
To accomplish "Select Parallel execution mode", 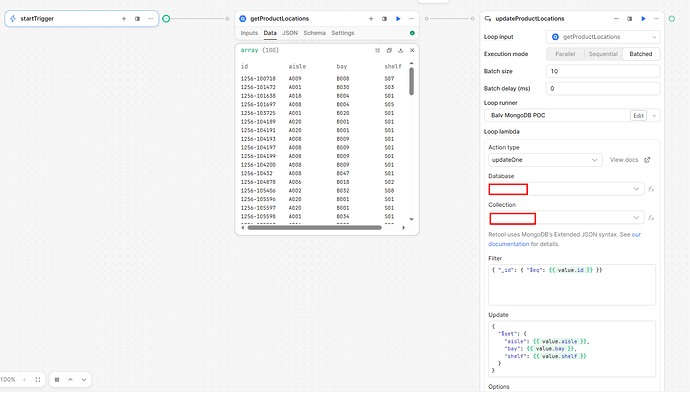I will click(x=565, y=54).
